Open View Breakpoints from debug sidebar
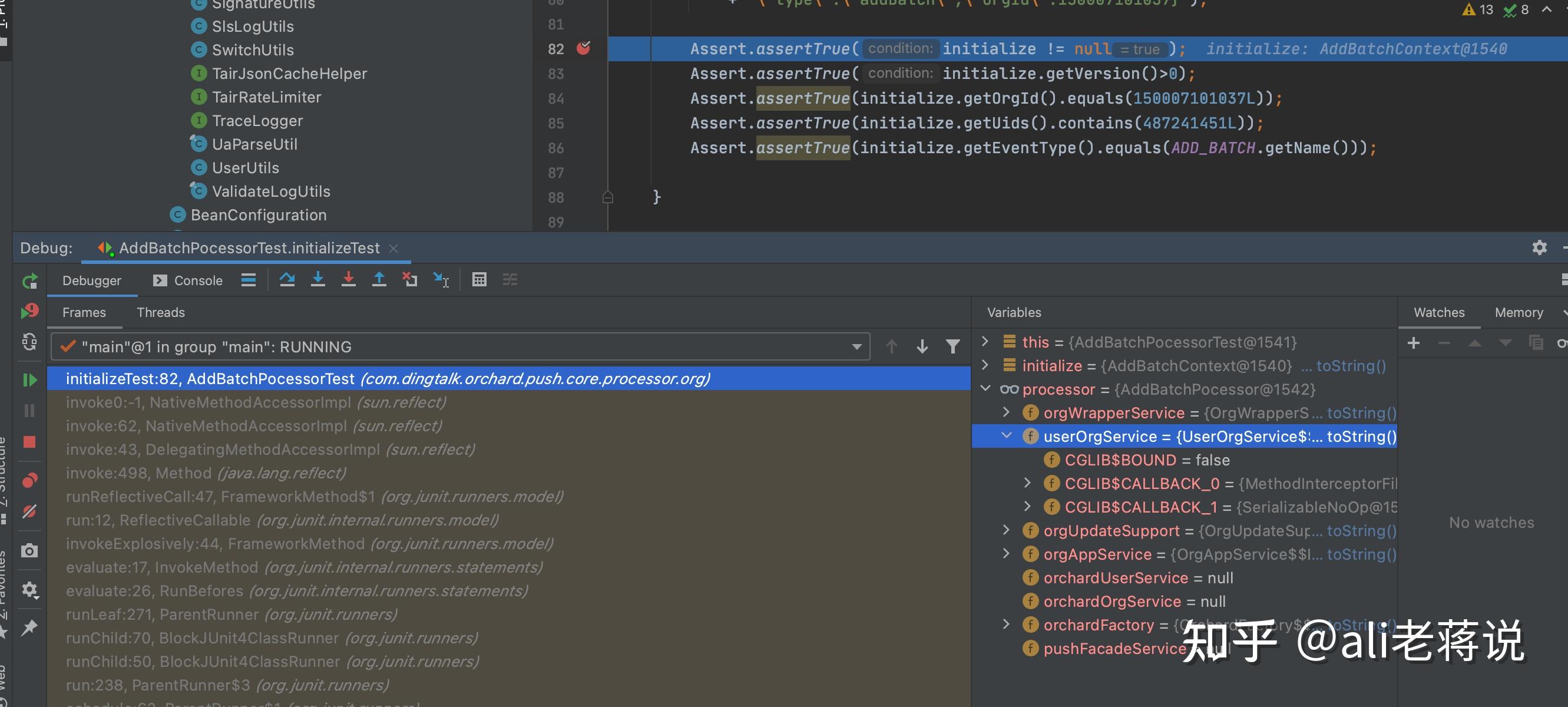Image resolution: width=1568 pixels, height=707 pixels. point(29,481)
